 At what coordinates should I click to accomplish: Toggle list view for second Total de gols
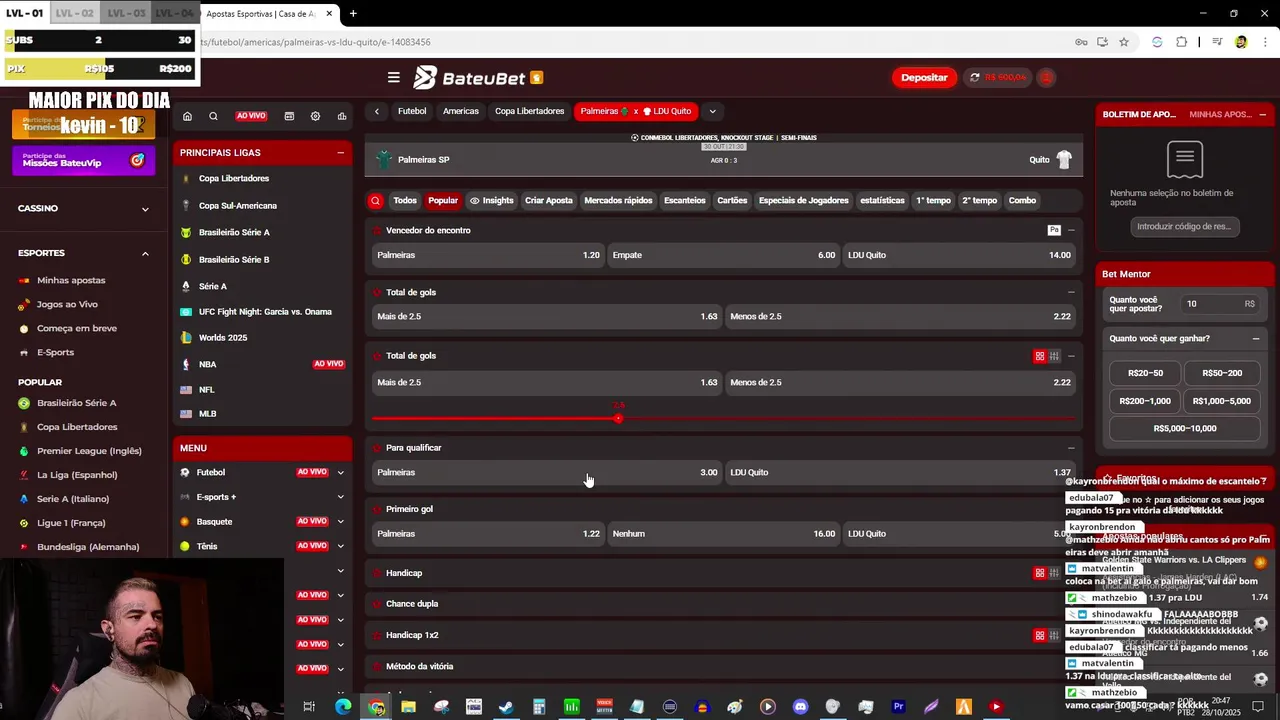1054,356
